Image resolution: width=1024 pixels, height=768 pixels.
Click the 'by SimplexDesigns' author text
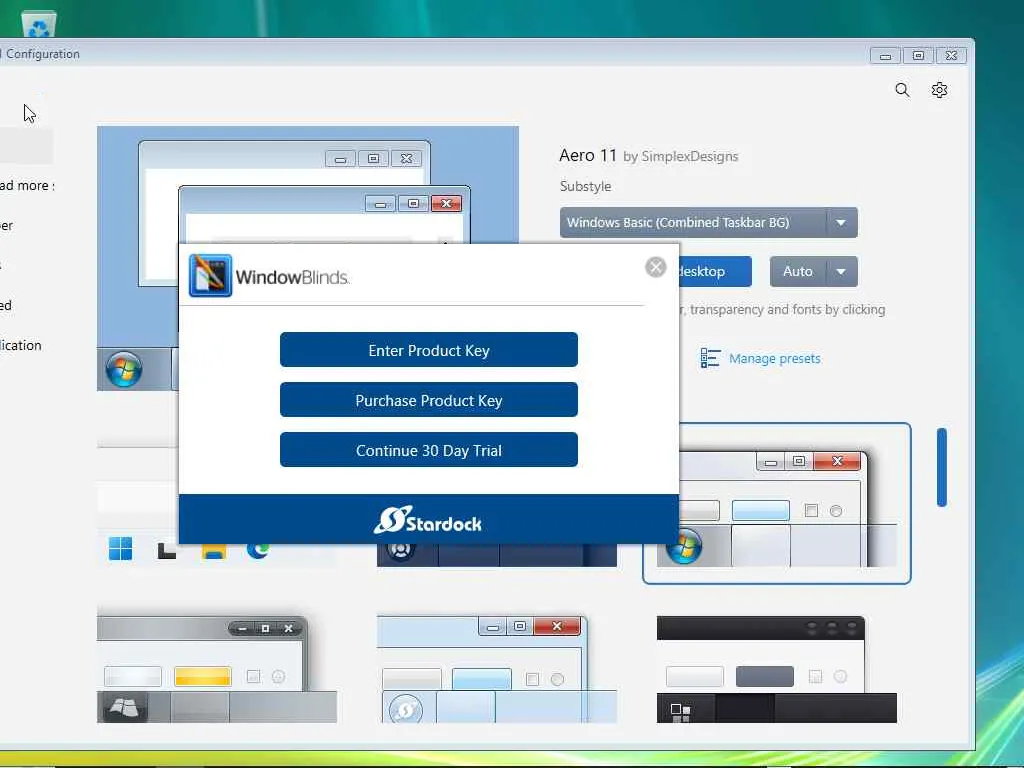click(x=680, y=157)
